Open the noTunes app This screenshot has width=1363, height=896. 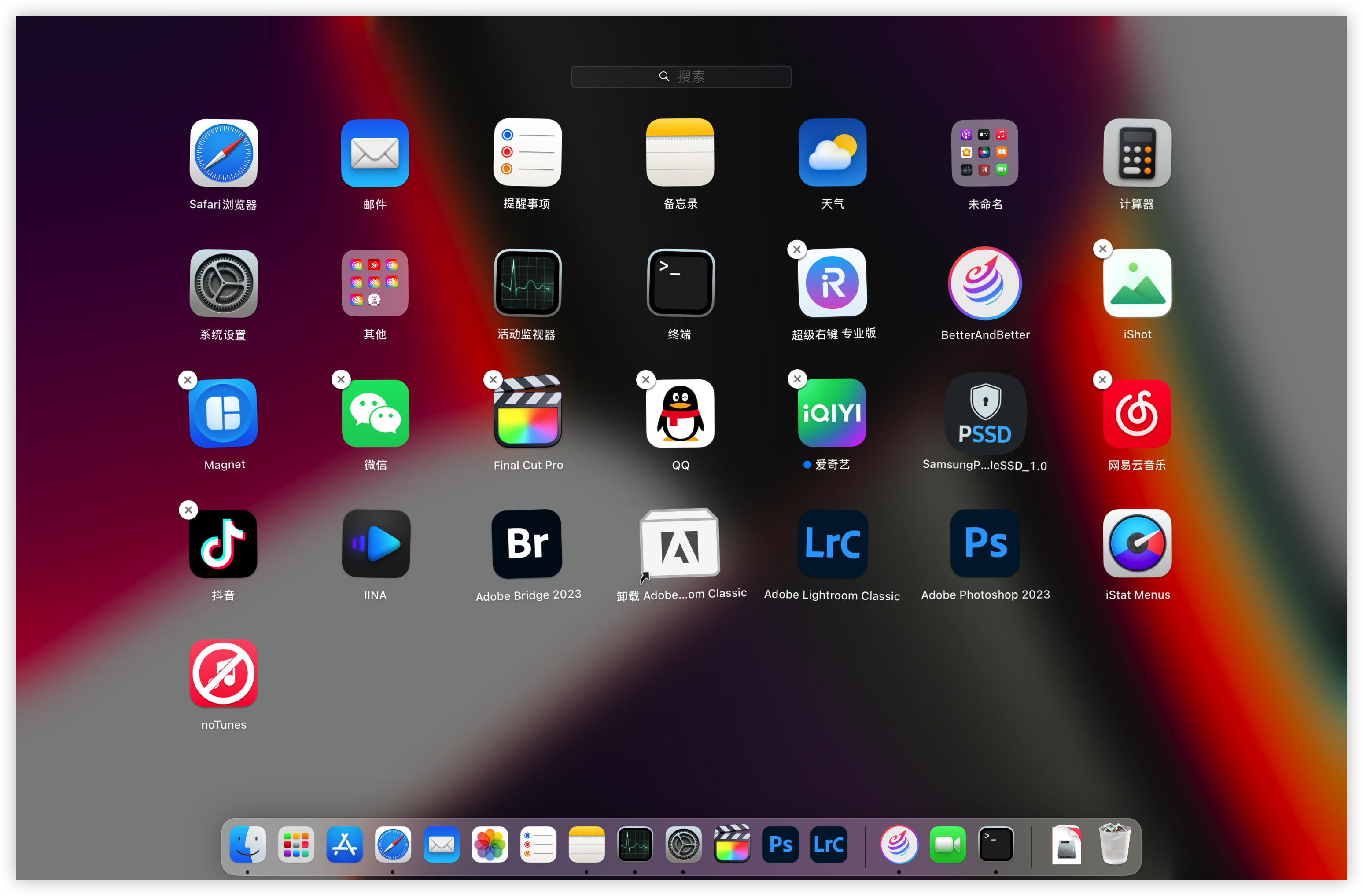click(223, 673)
